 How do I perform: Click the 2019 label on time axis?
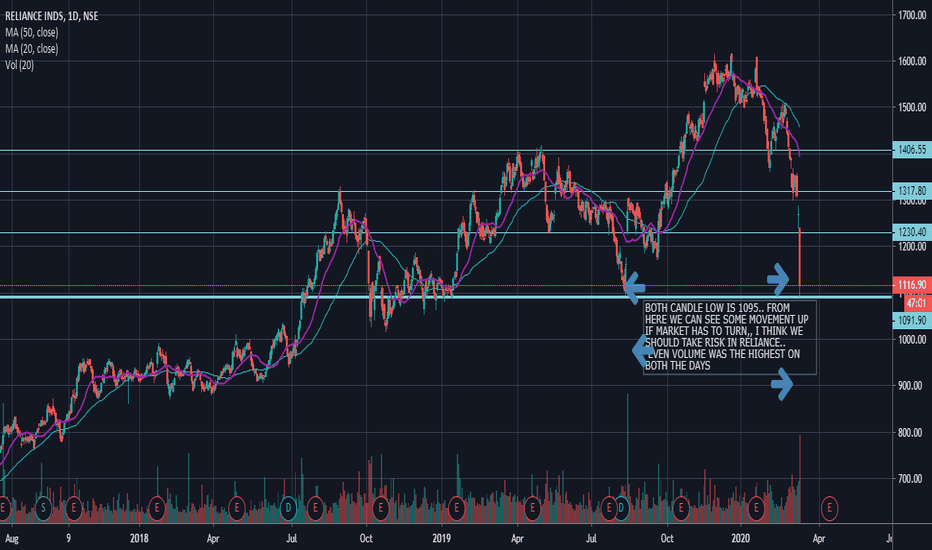441,538
